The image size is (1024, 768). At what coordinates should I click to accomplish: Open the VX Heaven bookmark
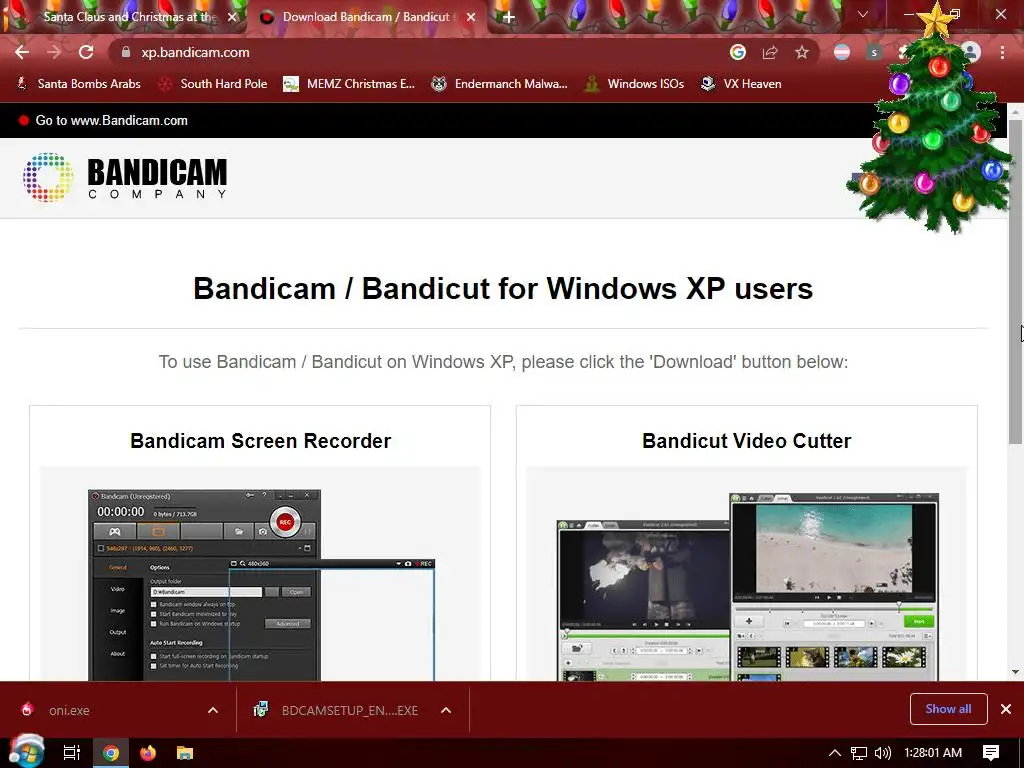tap(741, 84)
